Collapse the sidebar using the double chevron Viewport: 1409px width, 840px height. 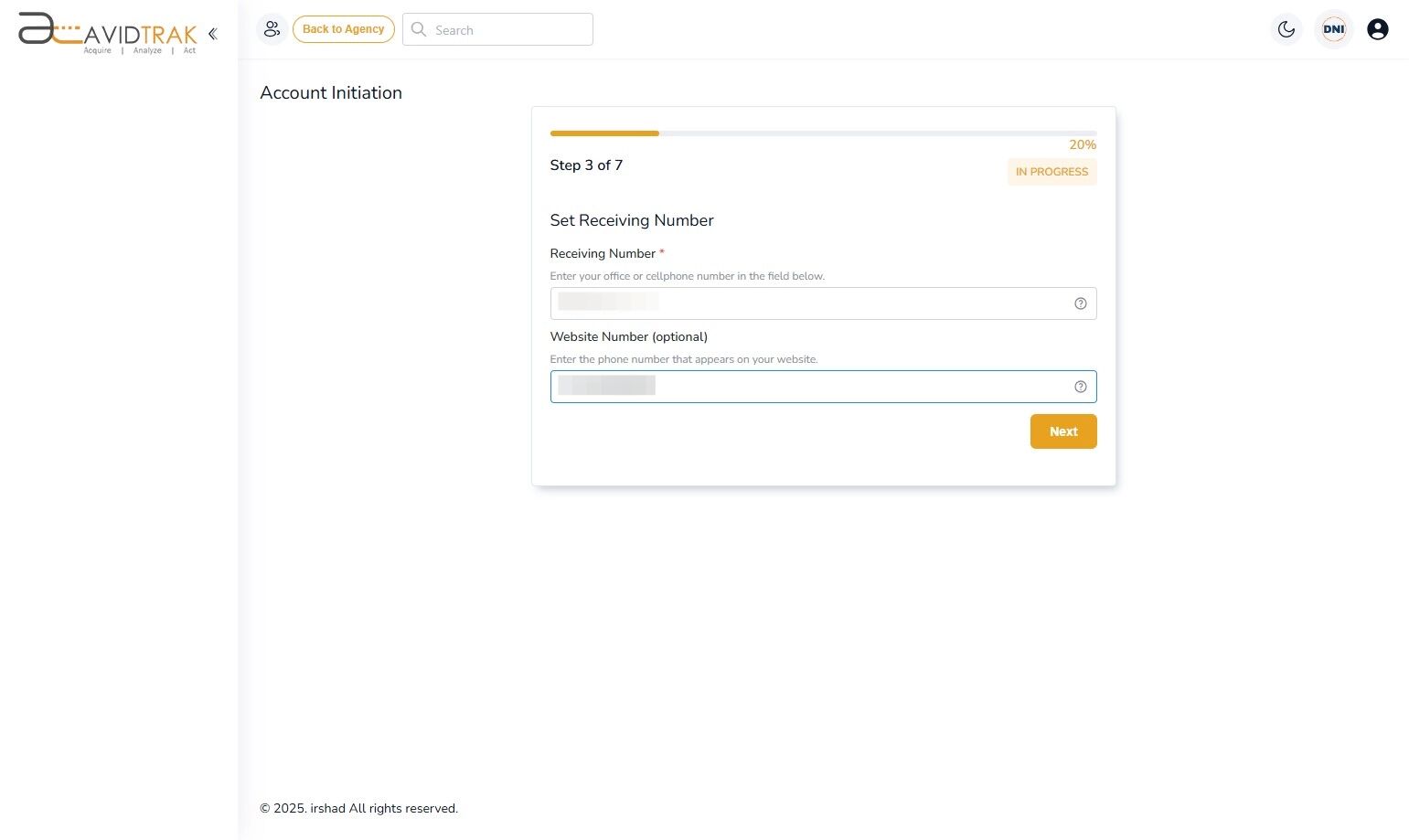click(212, 33)
